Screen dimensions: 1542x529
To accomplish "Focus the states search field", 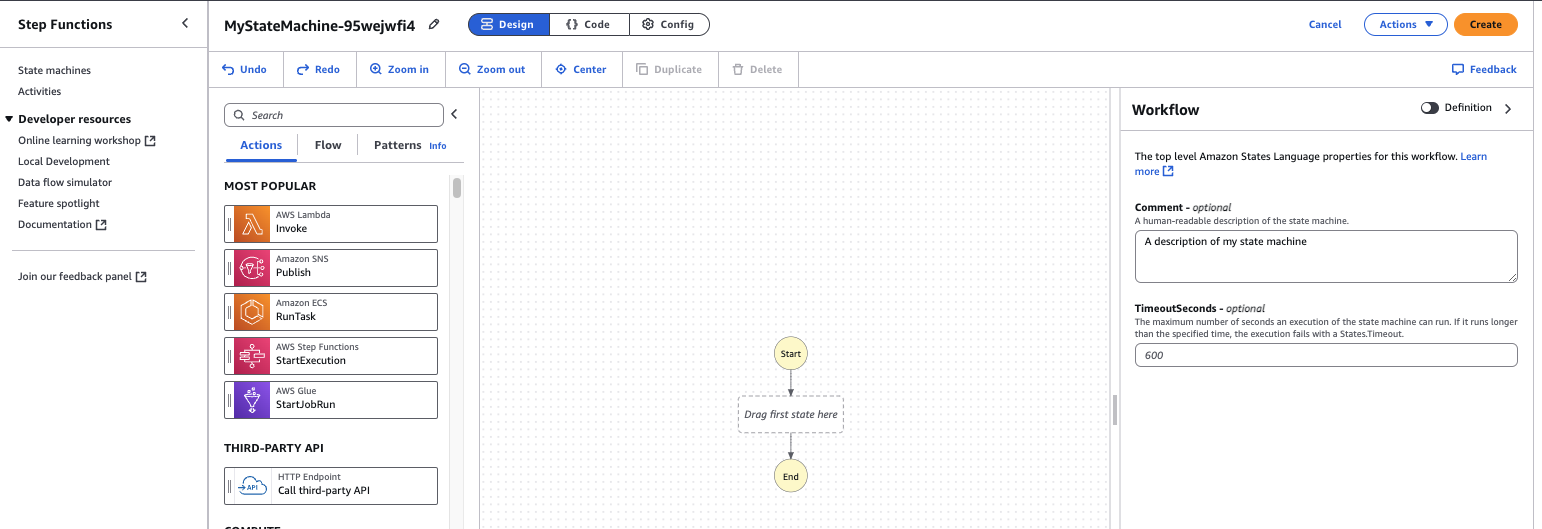I will pos(334,115).
